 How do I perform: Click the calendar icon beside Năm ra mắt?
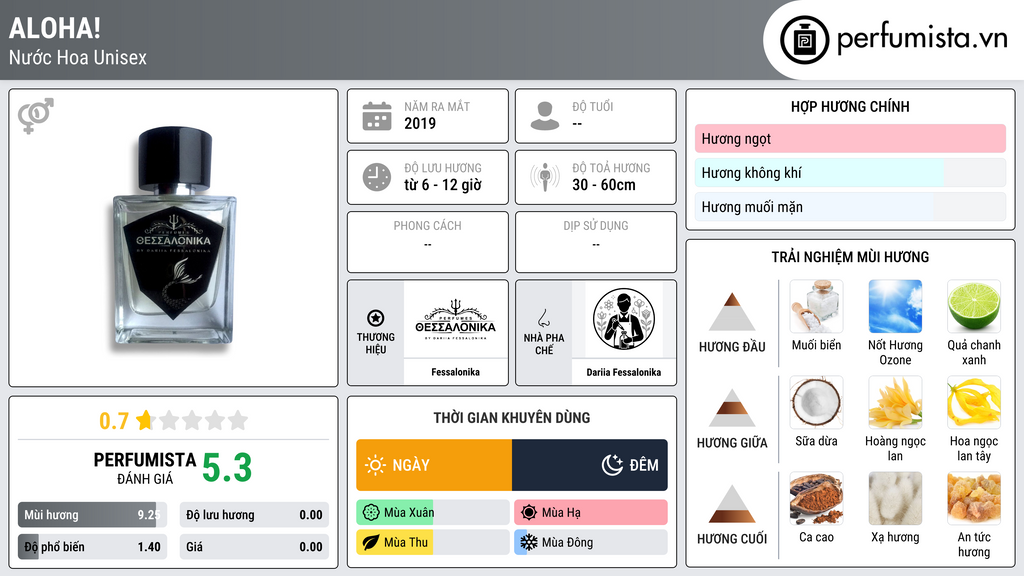coord(377,116)
